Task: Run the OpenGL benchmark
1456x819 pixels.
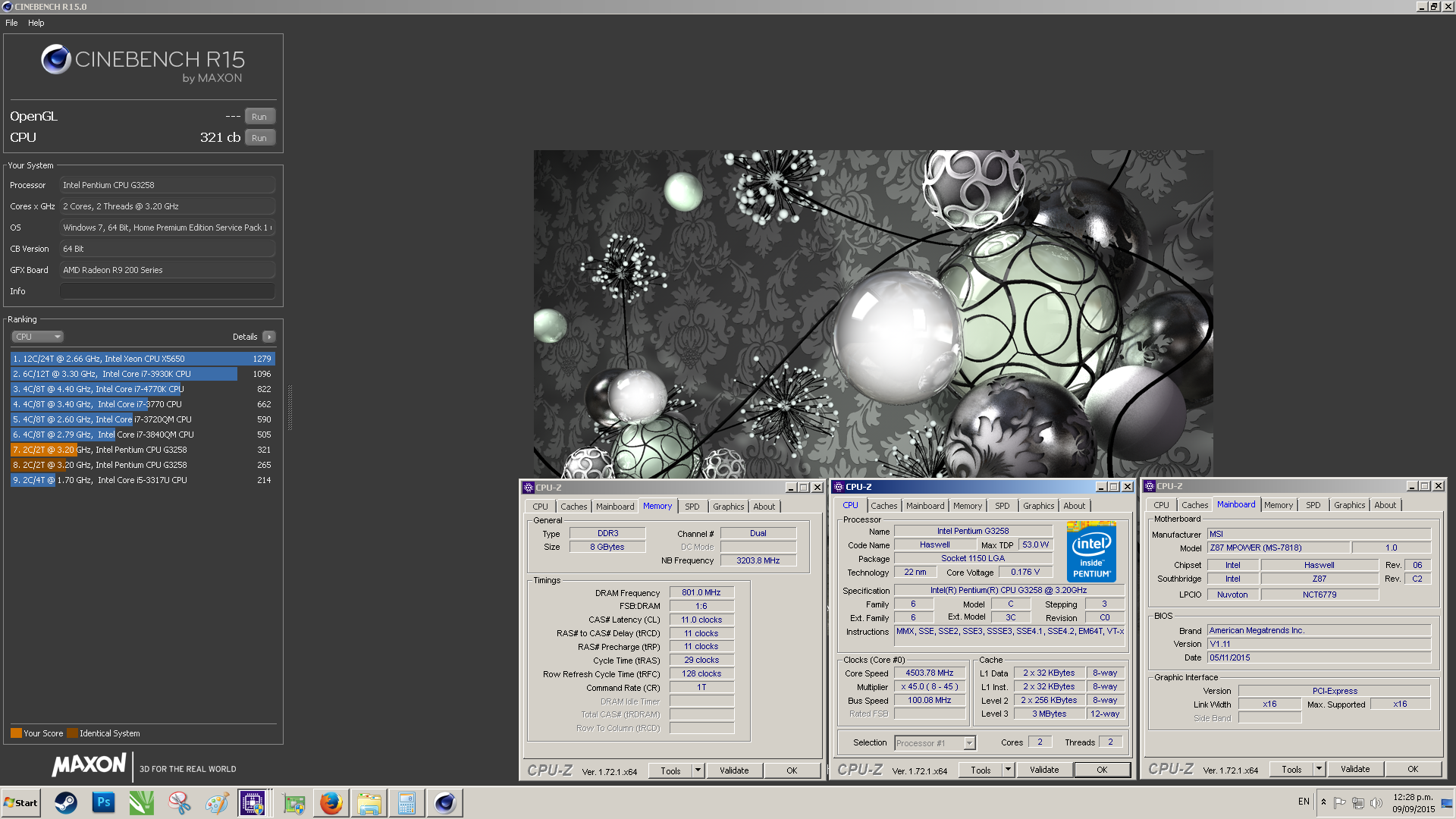Action: 259,117
